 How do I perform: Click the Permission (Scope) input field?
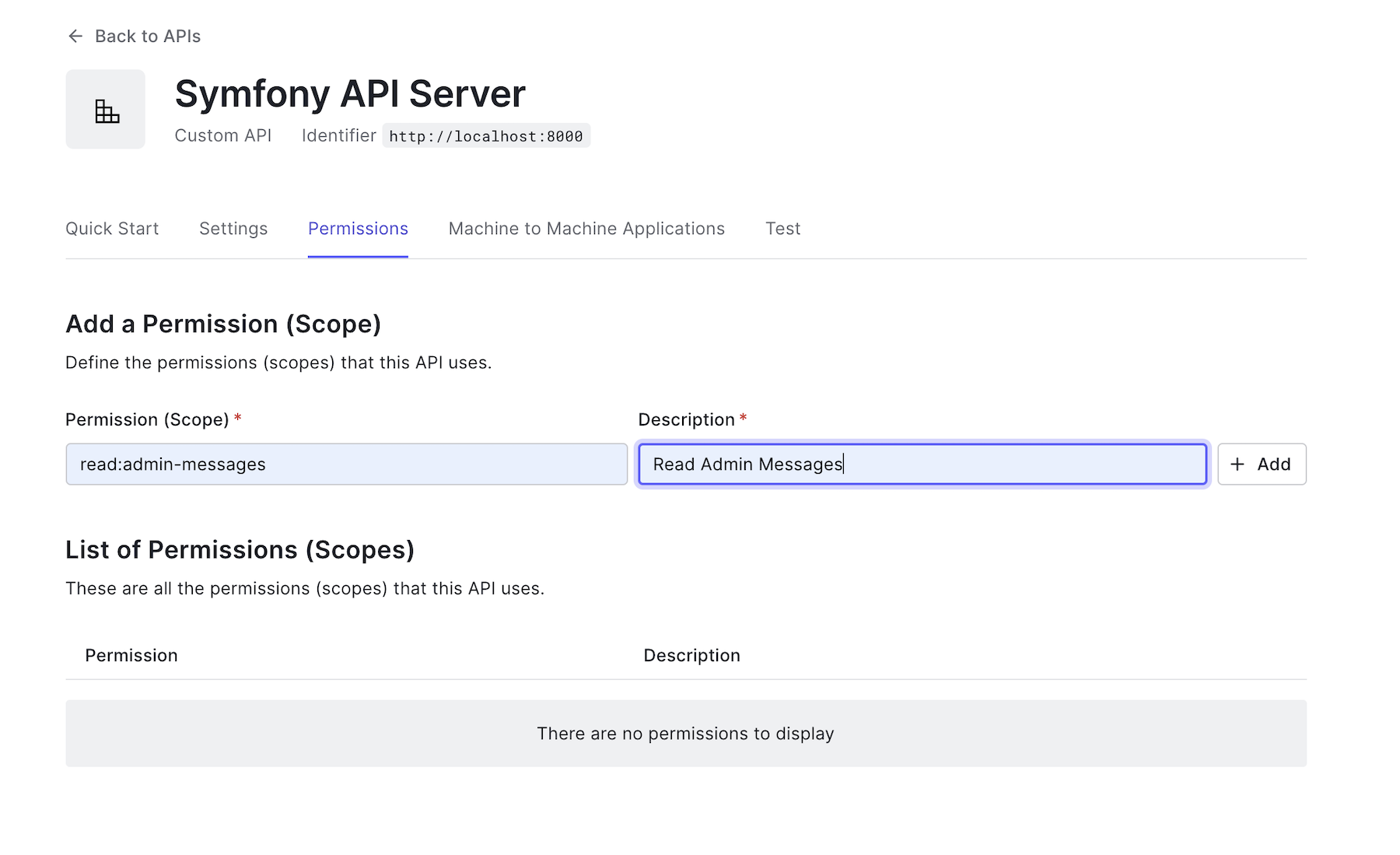coord(347,464)
